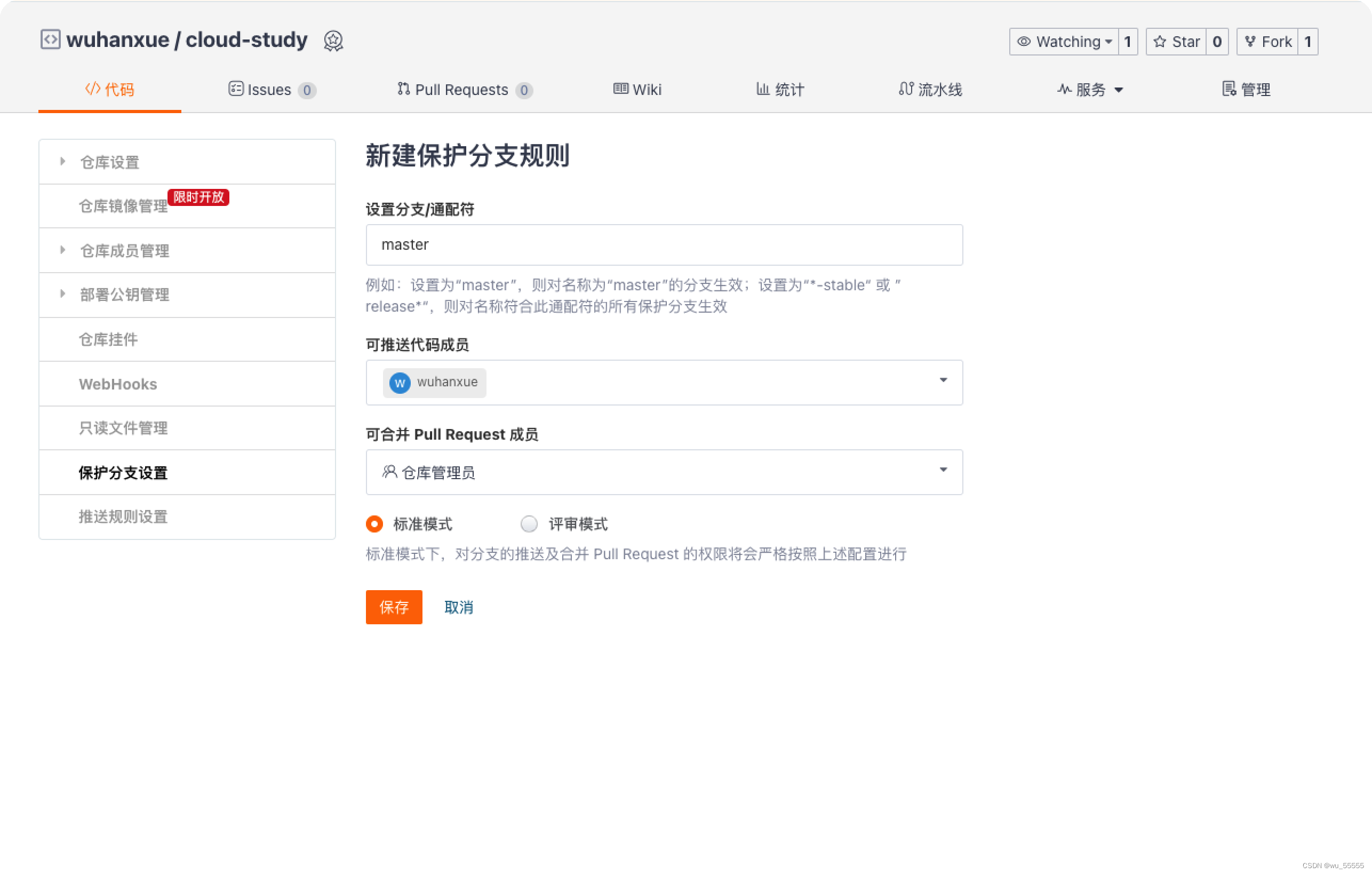Click the code icon beside the repository name
The image size is (1372, 874).
(x=50, y=39)
